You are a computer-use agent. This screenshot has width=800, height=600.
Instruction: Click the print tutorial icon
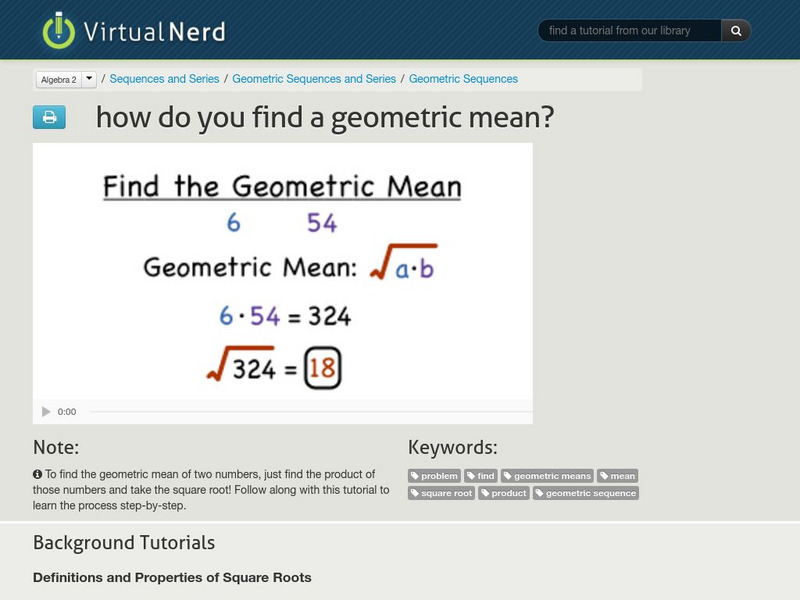pos(51,117)
